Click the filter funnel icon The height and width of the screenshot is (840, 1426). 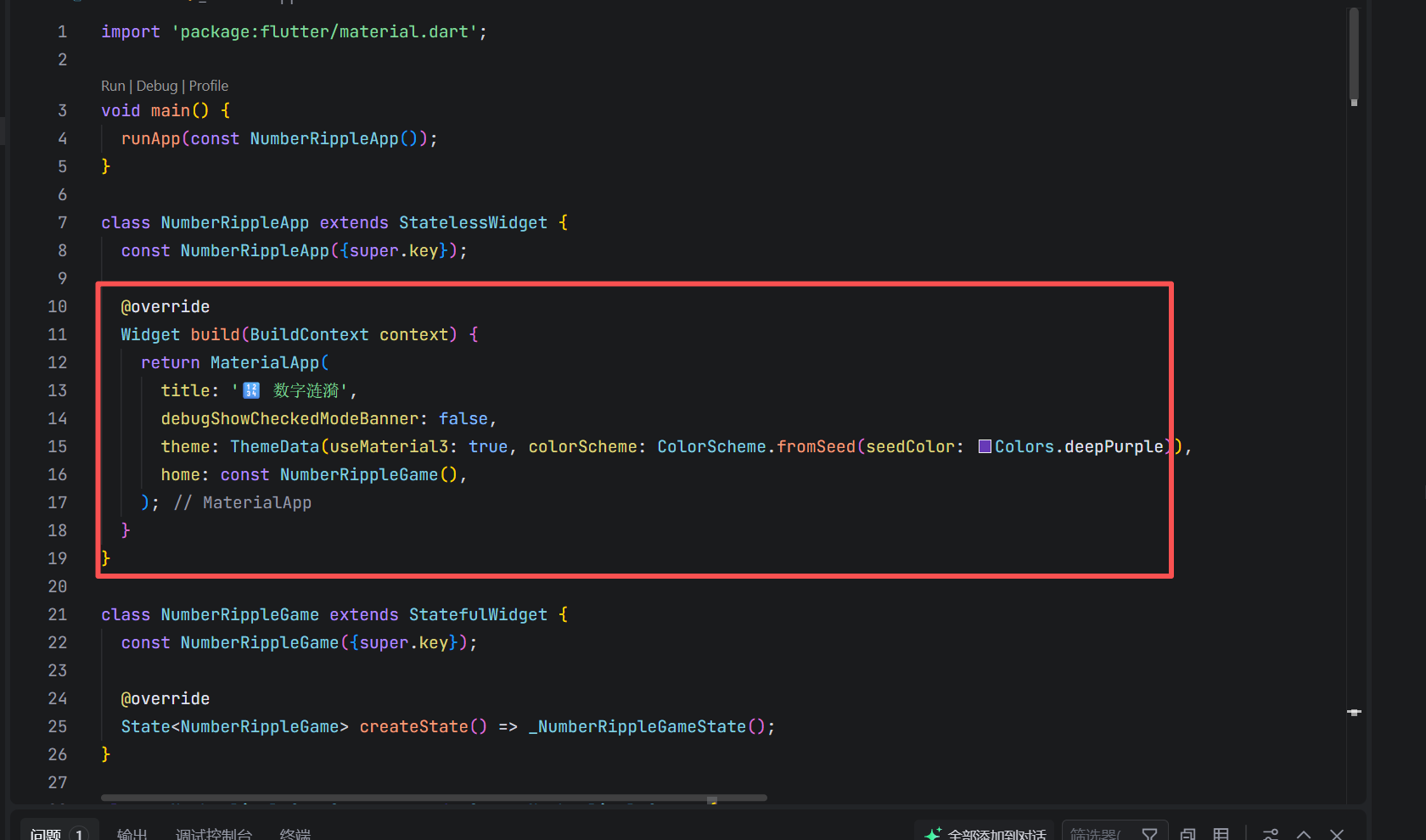click(1149, 833)
